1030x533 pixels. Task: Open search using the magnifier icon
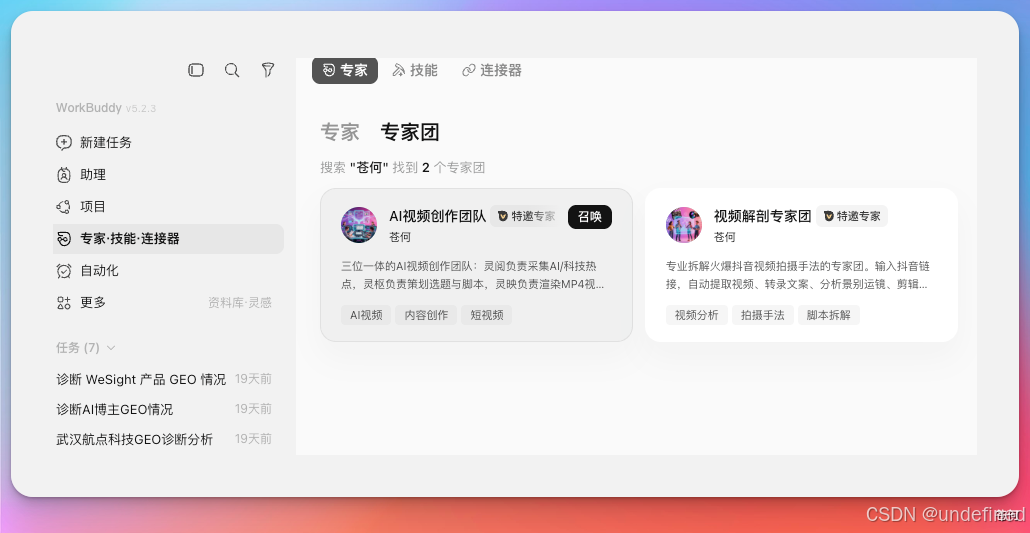click(232, 70)
